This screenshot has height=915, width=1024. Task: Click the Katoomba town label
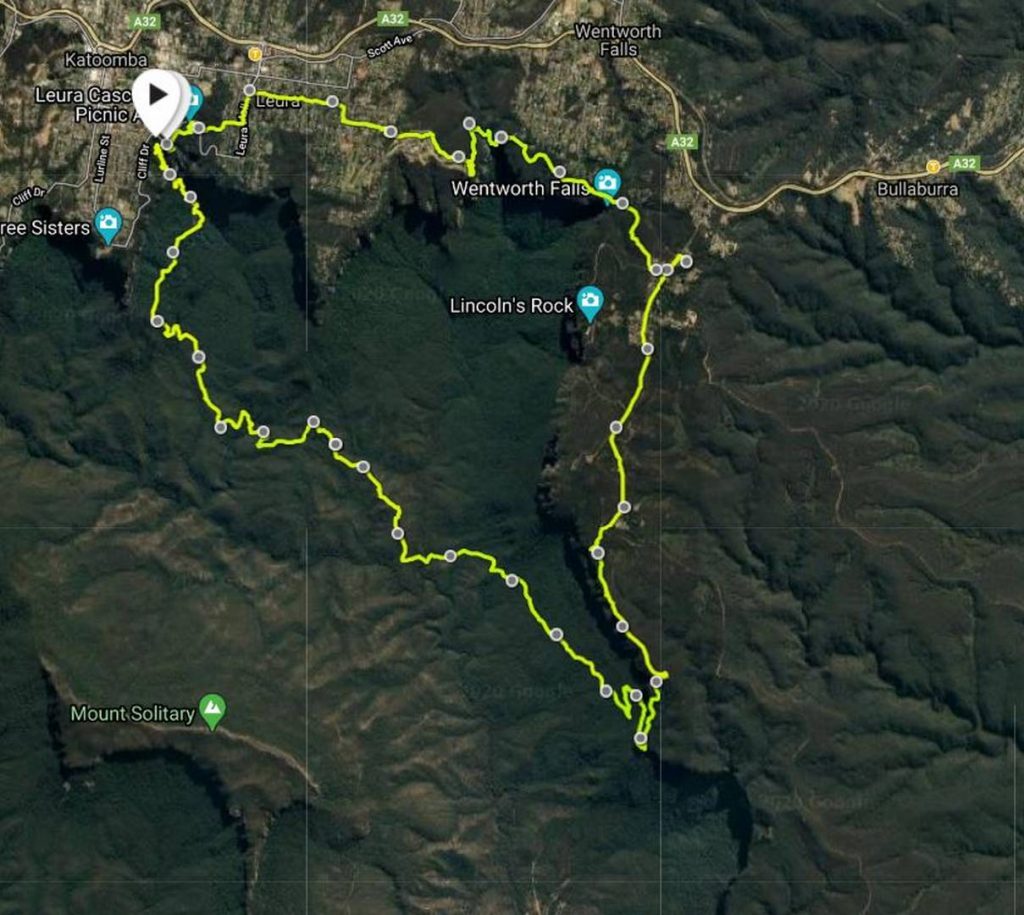[106, 60]
